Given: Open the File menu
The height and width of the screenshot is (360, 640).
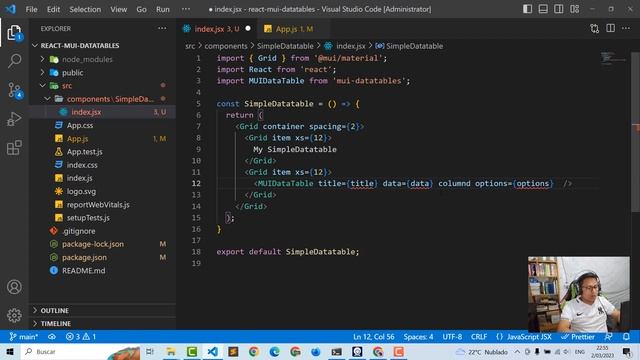Looking at the screenshot, I should [31, 9].
